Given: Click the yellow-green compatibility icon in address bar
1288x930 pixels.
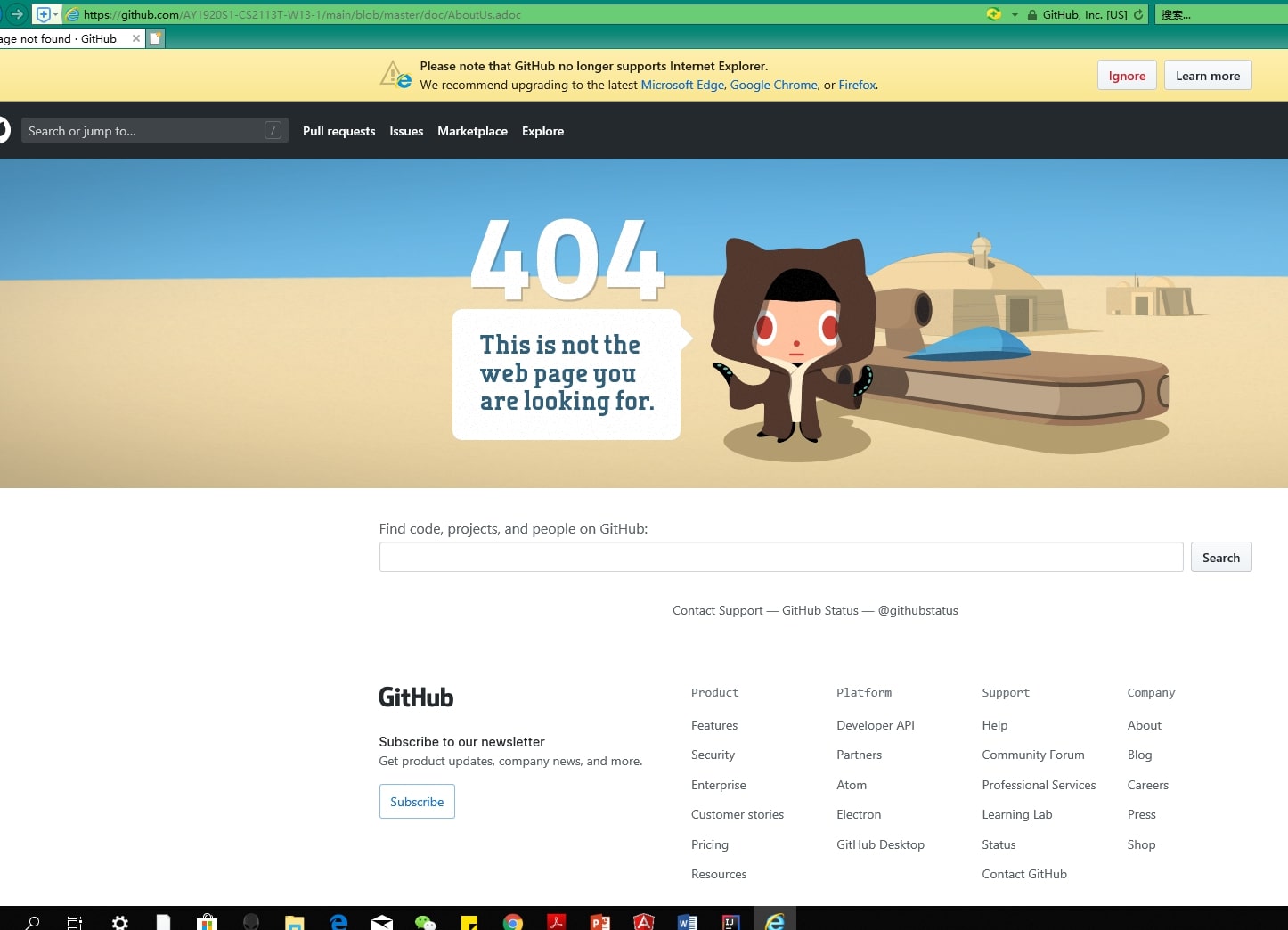Looking at the screenshot, I should [x=994, y=14].
